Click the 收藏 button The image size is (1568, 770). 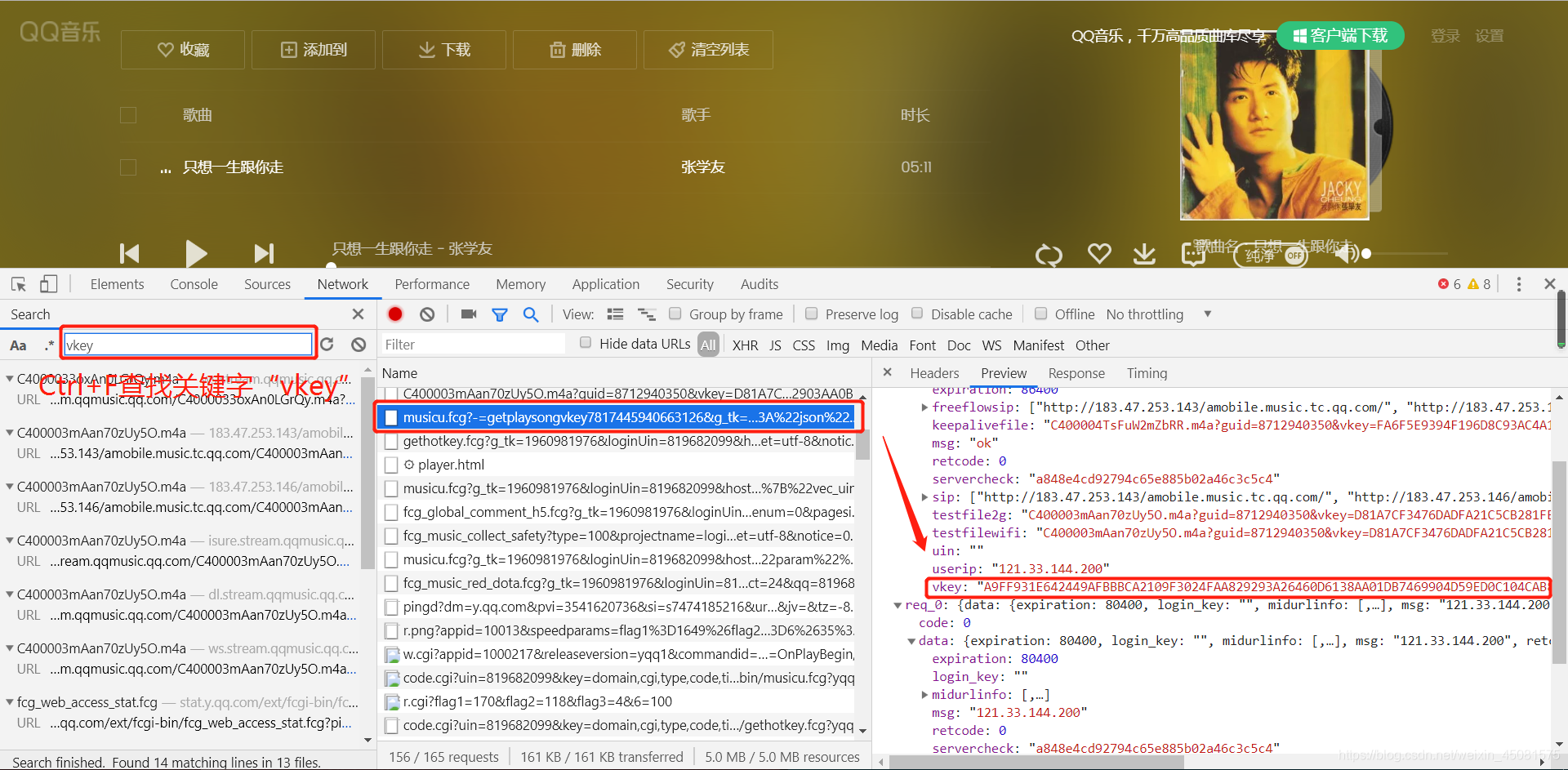click(x=183, y=50)
